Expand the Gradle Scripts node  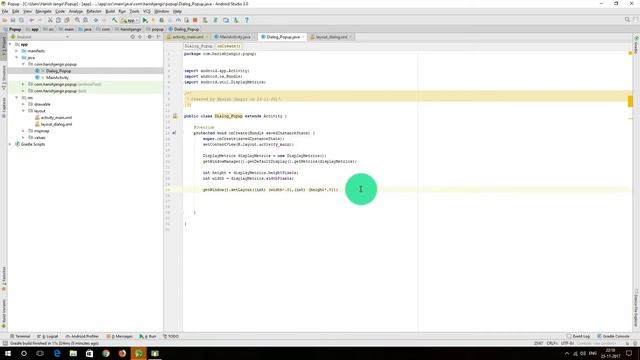pyautogui.click(x=10, y=144)
